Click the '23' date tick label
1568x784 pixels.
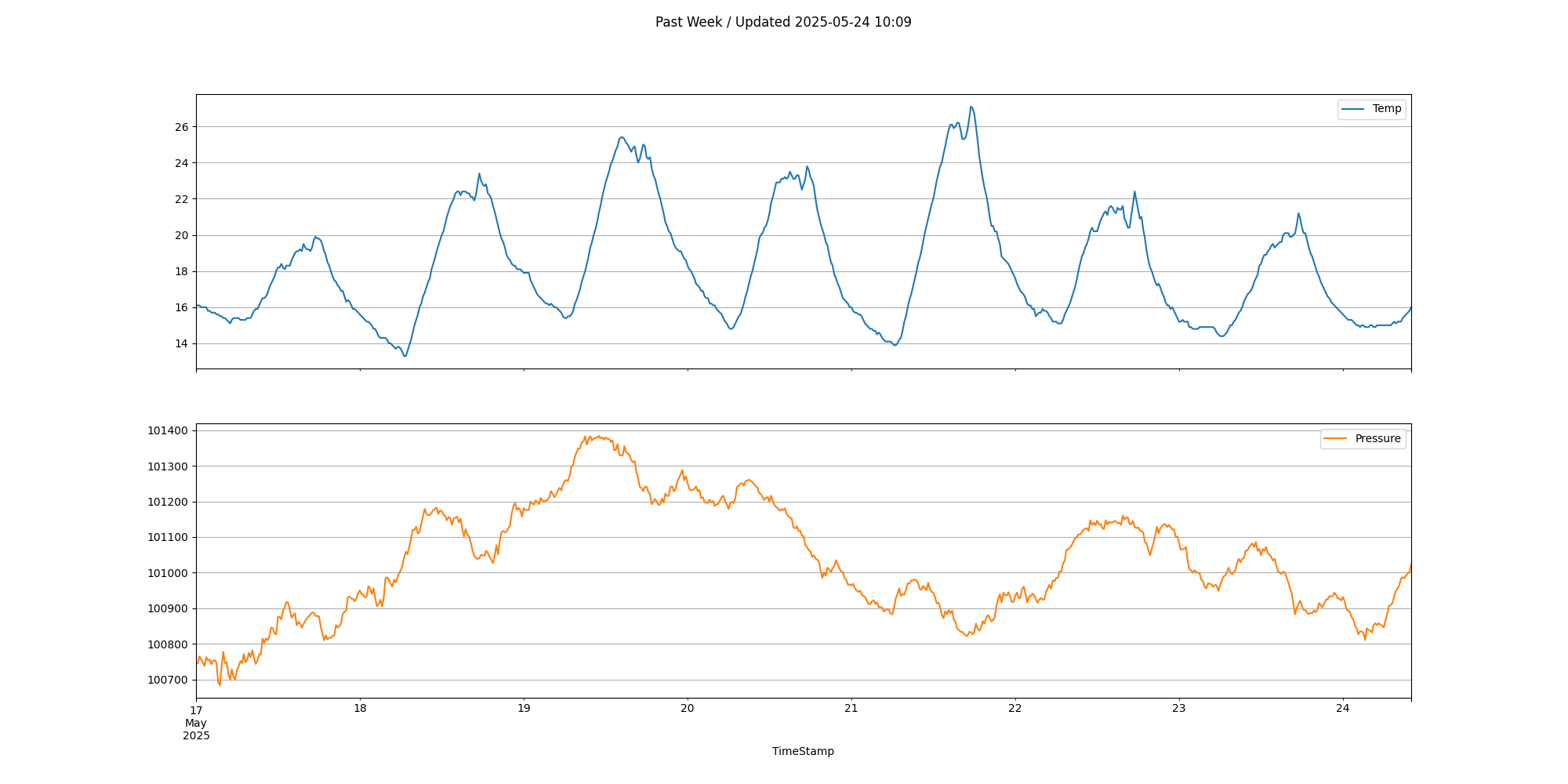pos(1179,709)
